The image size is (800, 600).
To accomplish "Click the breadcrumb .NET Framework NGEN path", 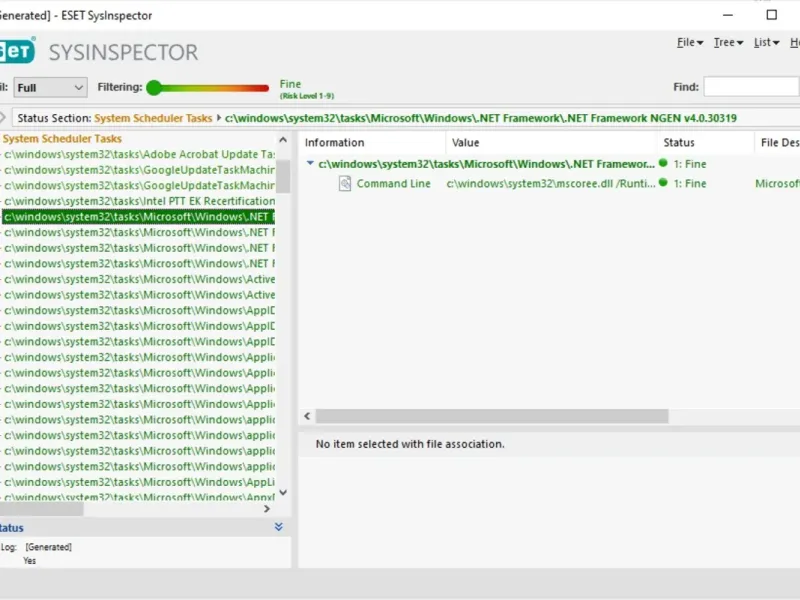I will click(x=481, y=118).
